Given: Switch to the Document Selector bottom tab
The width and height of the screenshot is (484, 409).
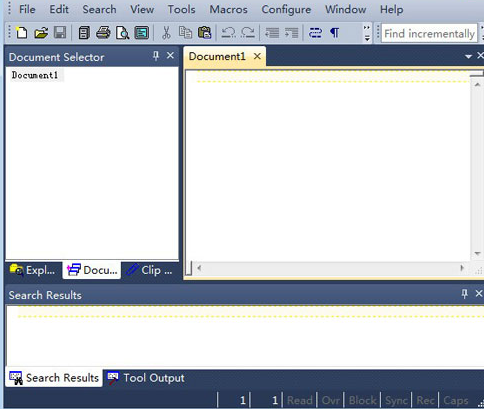Looking at the screenshot, I should 92,270.
